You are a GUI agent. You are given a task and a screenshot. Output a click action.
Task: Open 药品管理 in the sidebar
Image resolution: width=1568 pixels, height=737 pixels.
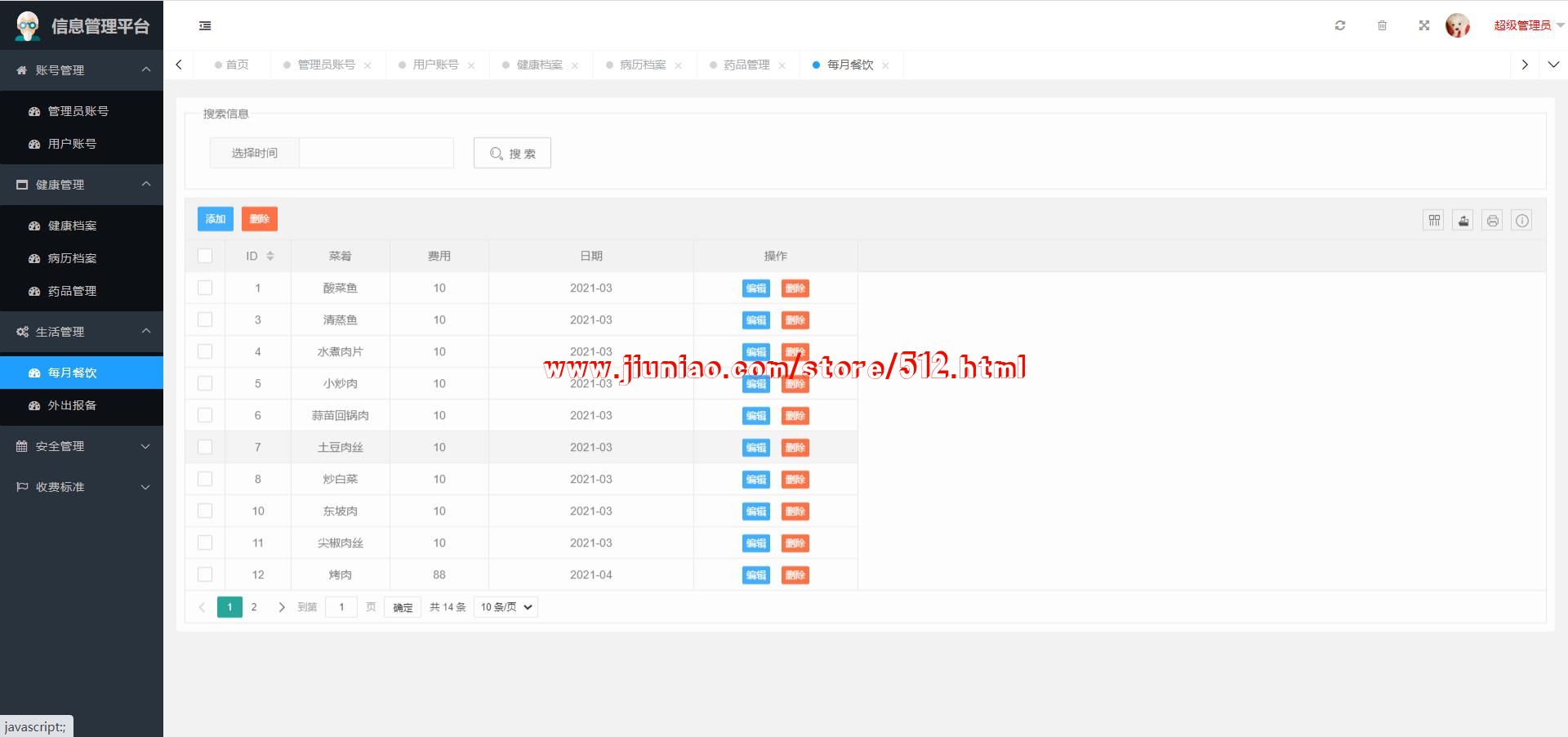coord(82,291)
